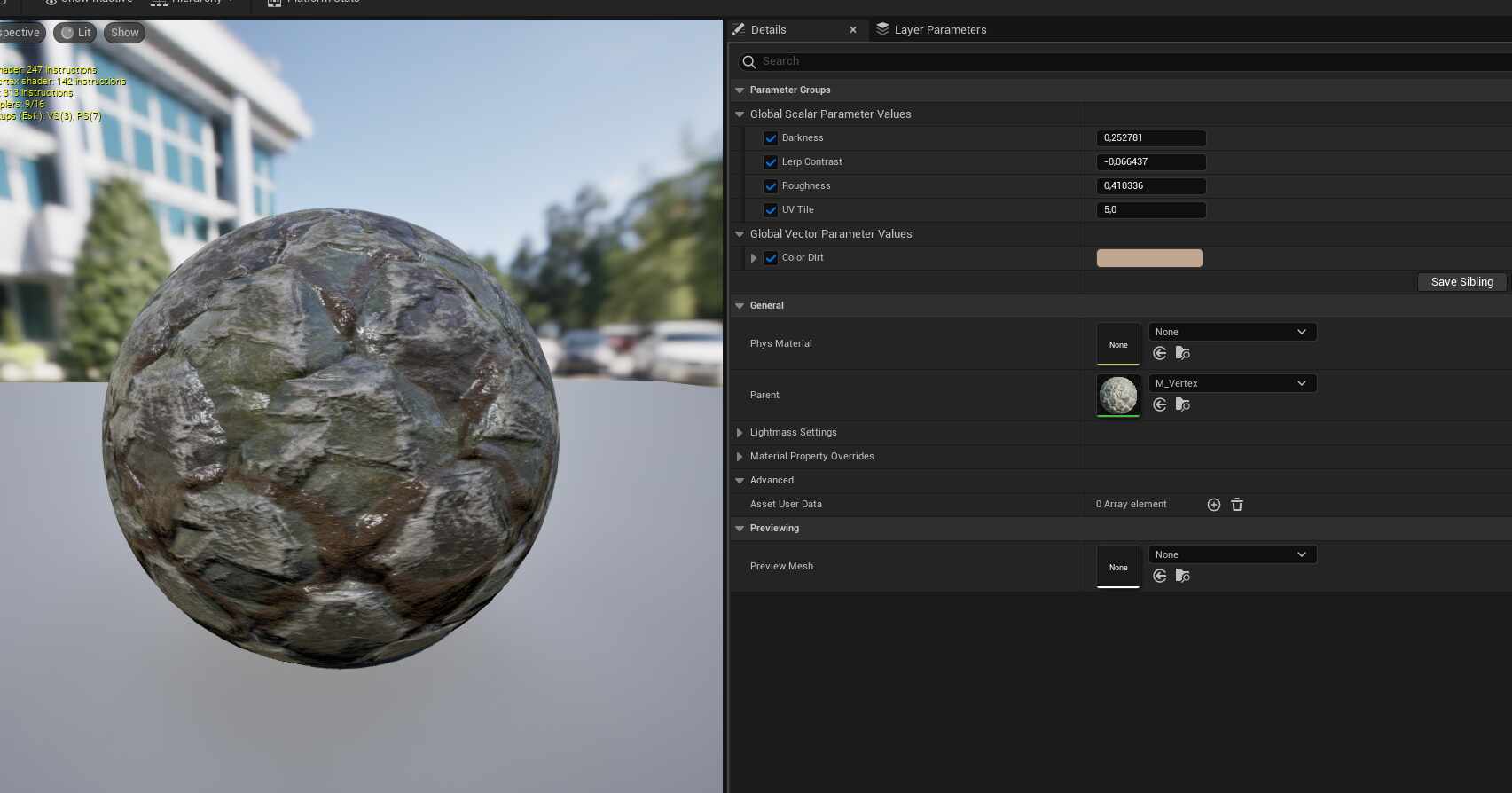Disable the UV Tile parameter override
The height and width of the screenshot is (793, 1512).
[x=771, y=210]
